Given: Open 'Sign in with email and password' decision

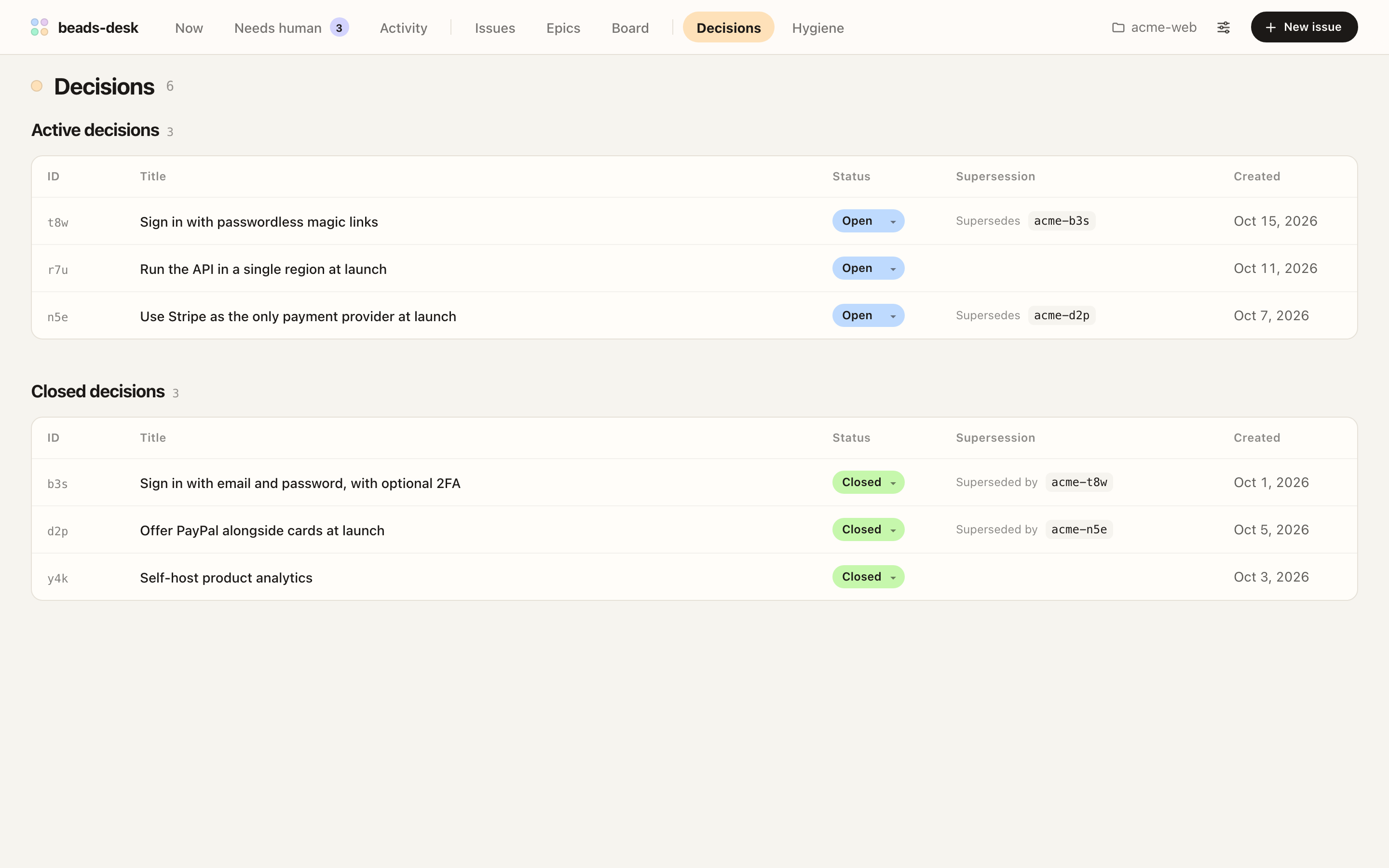Looking at the screenshot, I should click(x=300, y=483).
